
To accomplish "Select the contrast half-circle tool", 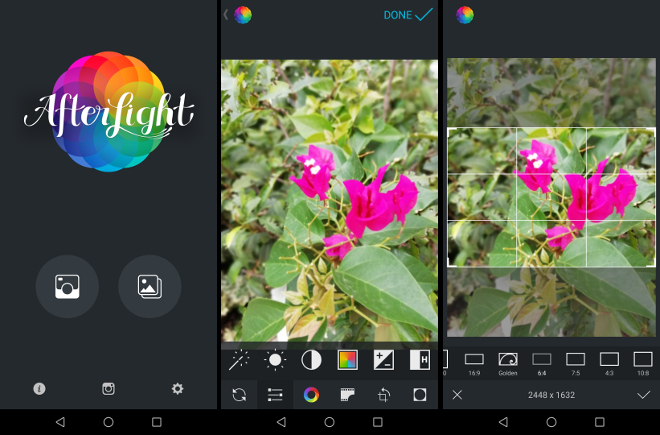I will (311, 359).
